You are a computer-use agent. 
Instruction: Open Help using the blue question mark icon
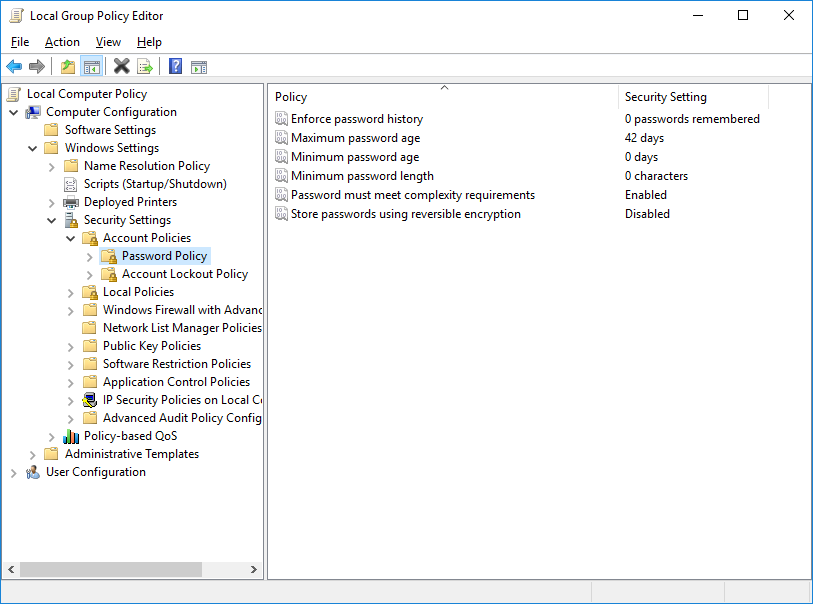[173, 66]
